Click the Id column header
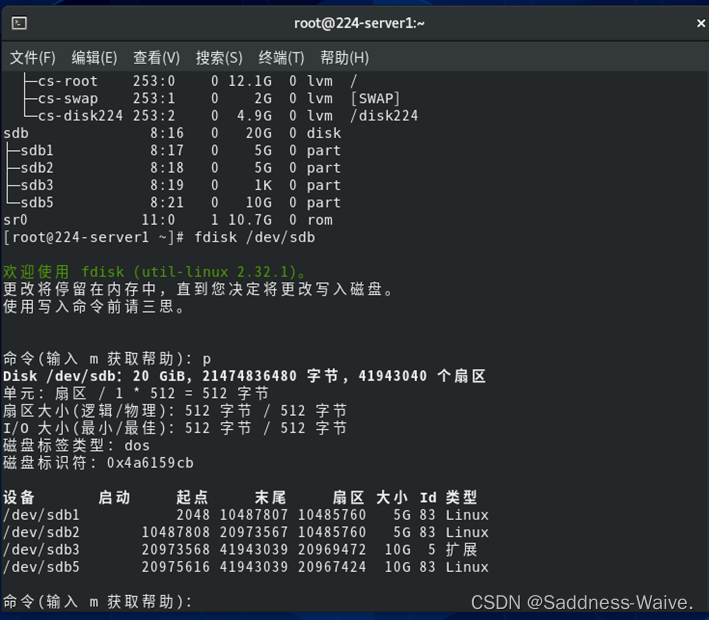This screenshot has width=709, height=620. pyautogui.click(x=428, y=497)
